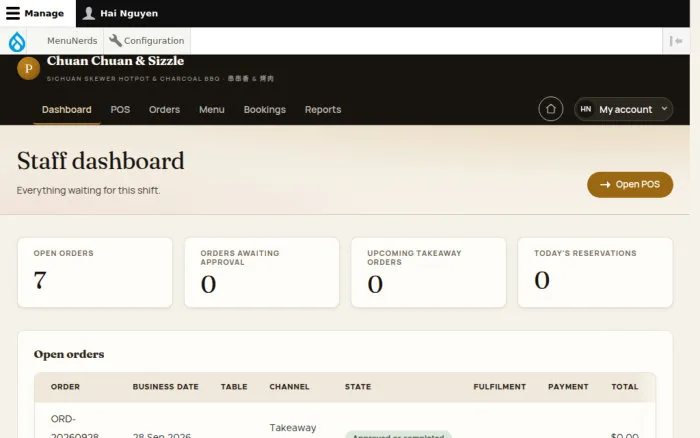Click the Takeaway channel cell
Viewport: 700px width, 438px height.
coord(293,428)
